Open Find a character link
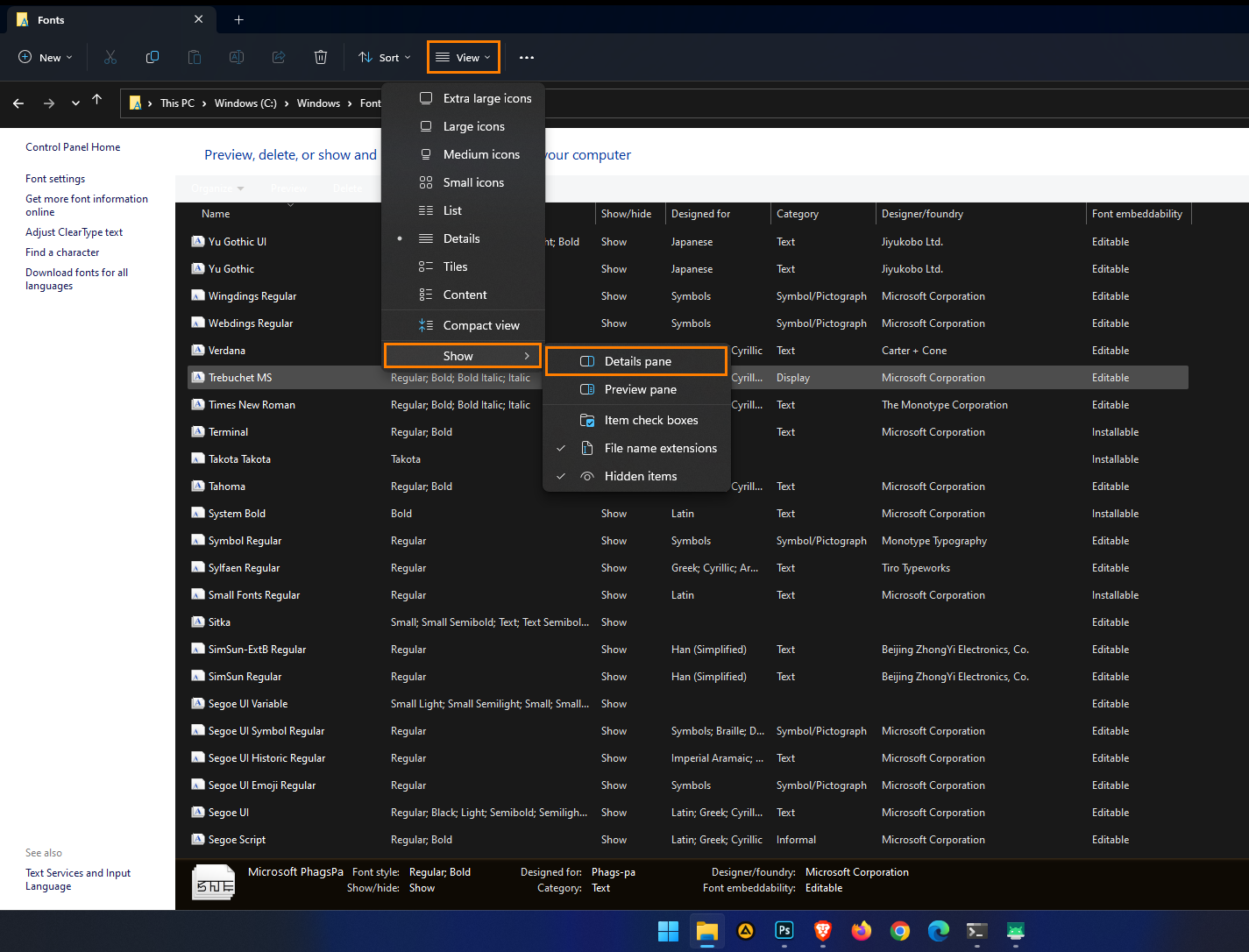This screenshot has width=1249, height=952. 62,252
